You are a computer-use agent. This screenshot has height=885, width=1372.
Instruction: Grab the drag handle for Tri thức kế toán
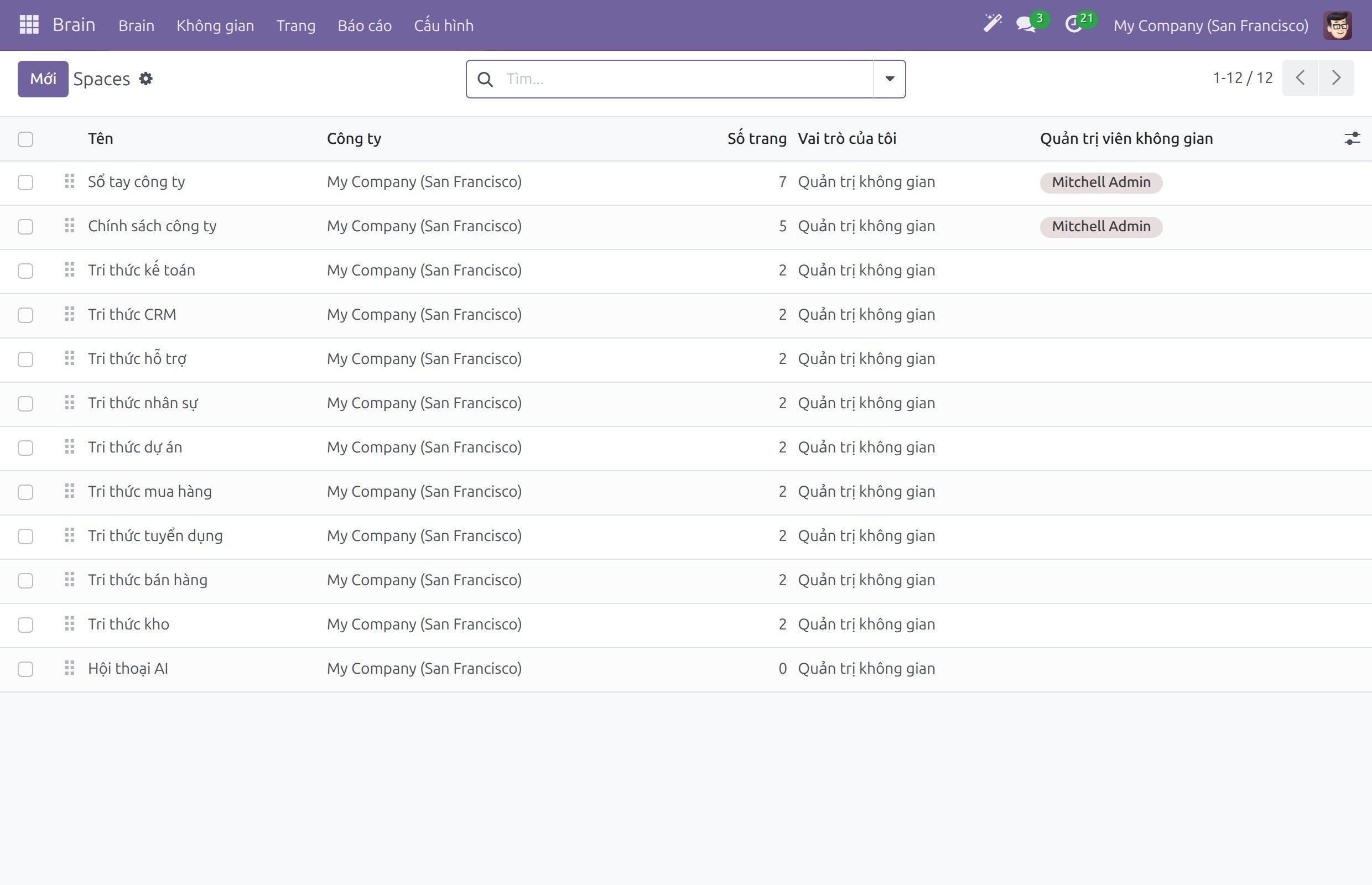click(70, 270)
